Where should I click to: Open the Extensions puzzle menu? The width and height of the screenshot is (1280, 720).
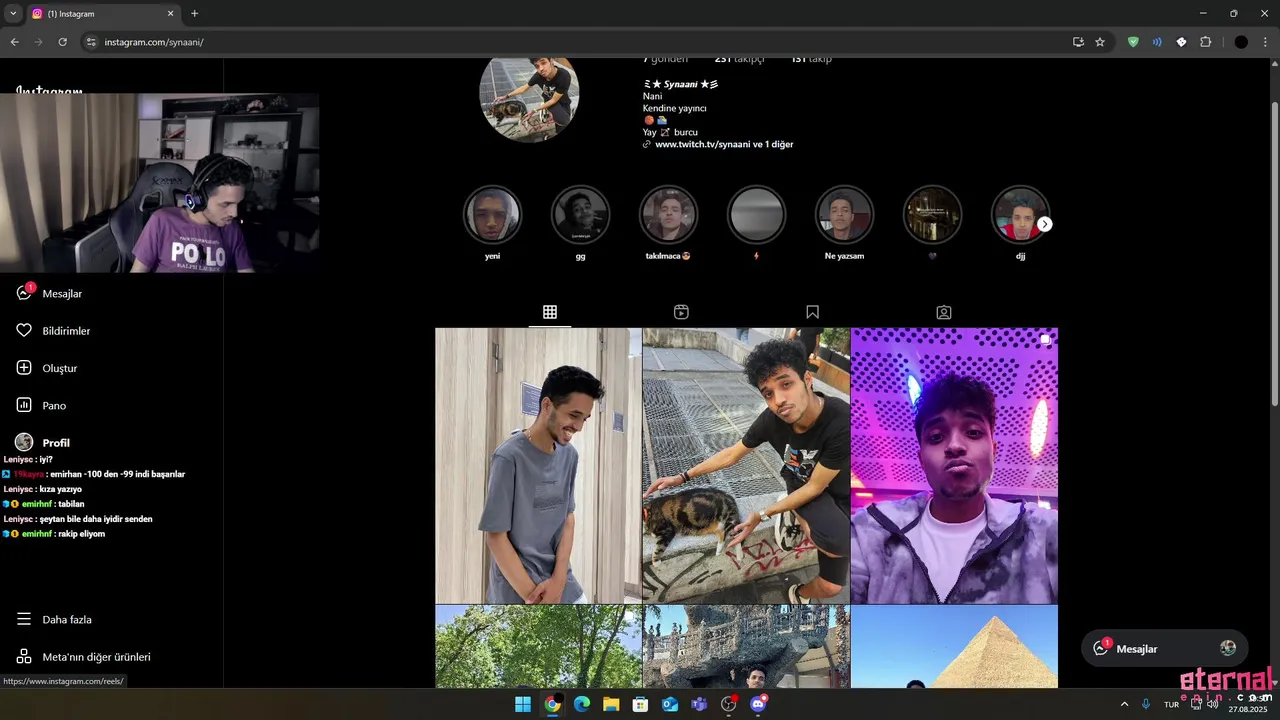[1205, 42]
